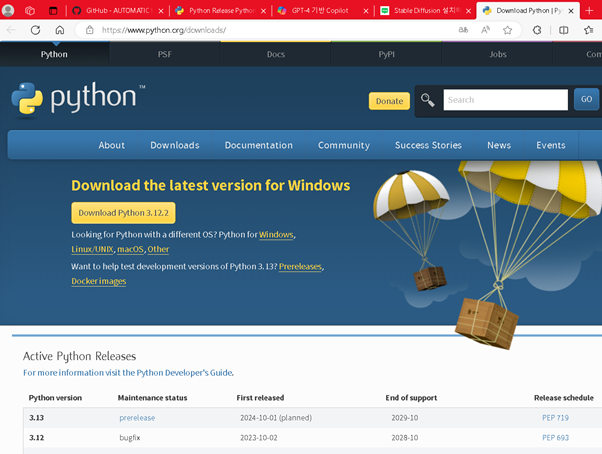
Task: Open the Community menu
Action: click(x=344, y=145)
